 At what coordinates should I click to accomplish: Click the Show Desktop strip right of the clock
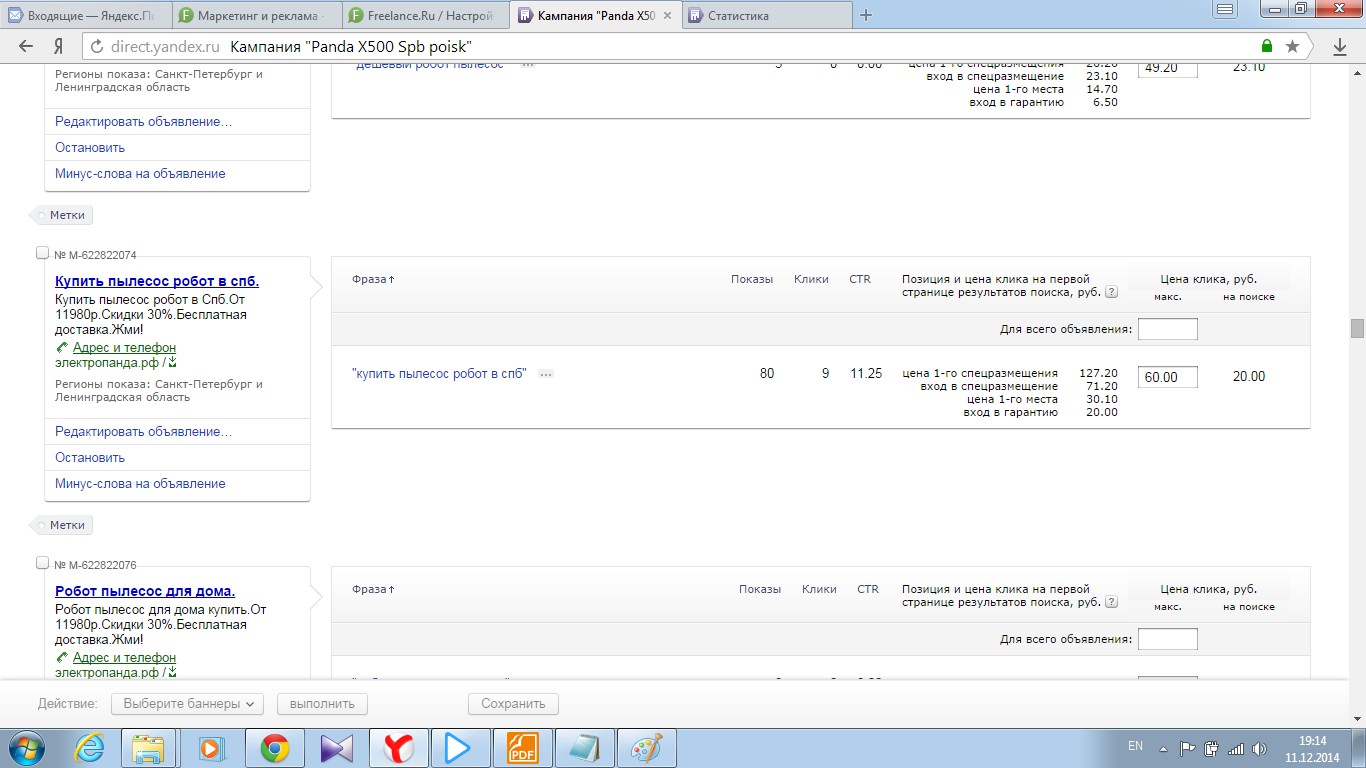click(x=1359, y=748)
